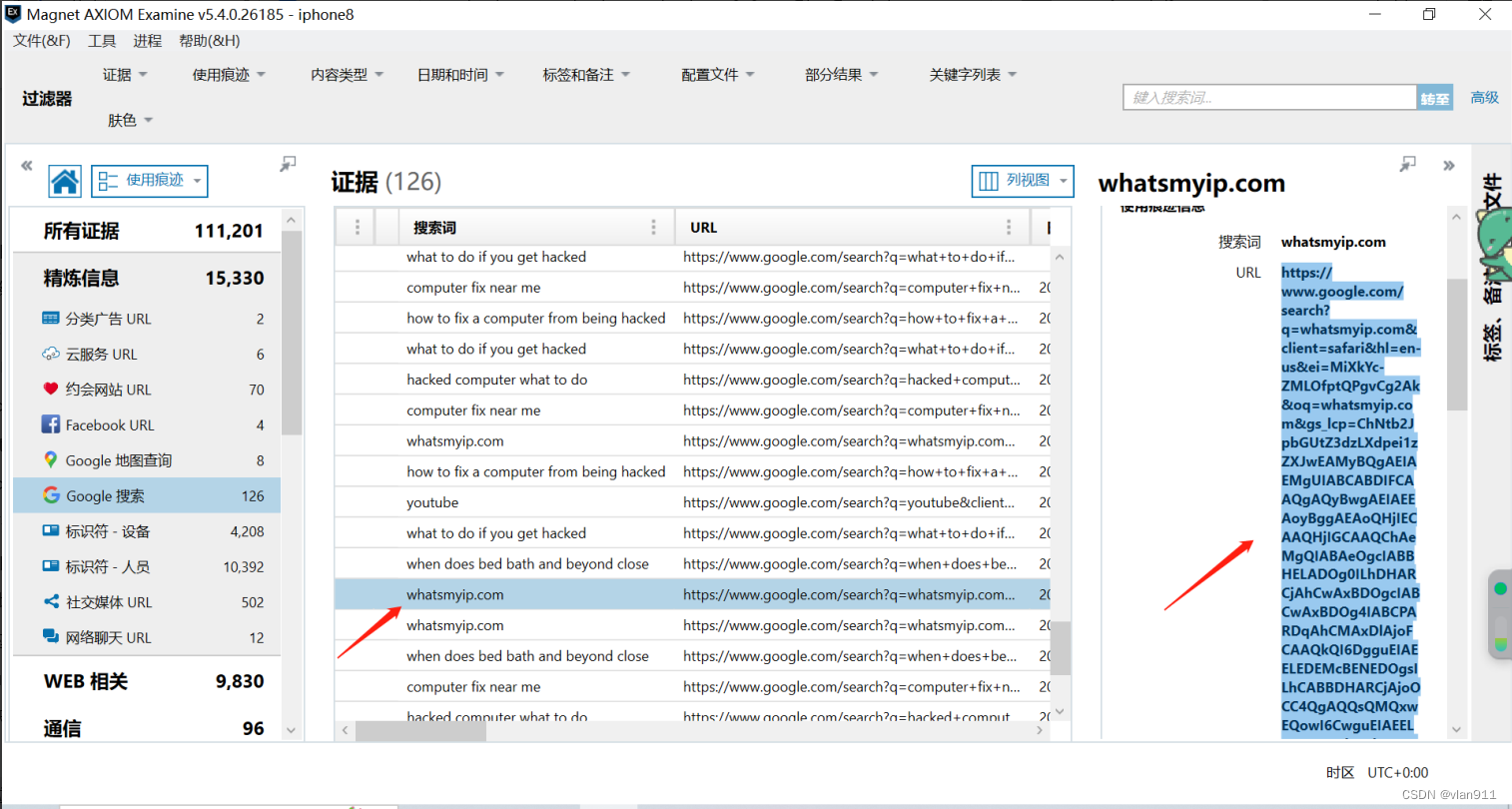Click the dating sites heart icon

click(x=51, y=389)
